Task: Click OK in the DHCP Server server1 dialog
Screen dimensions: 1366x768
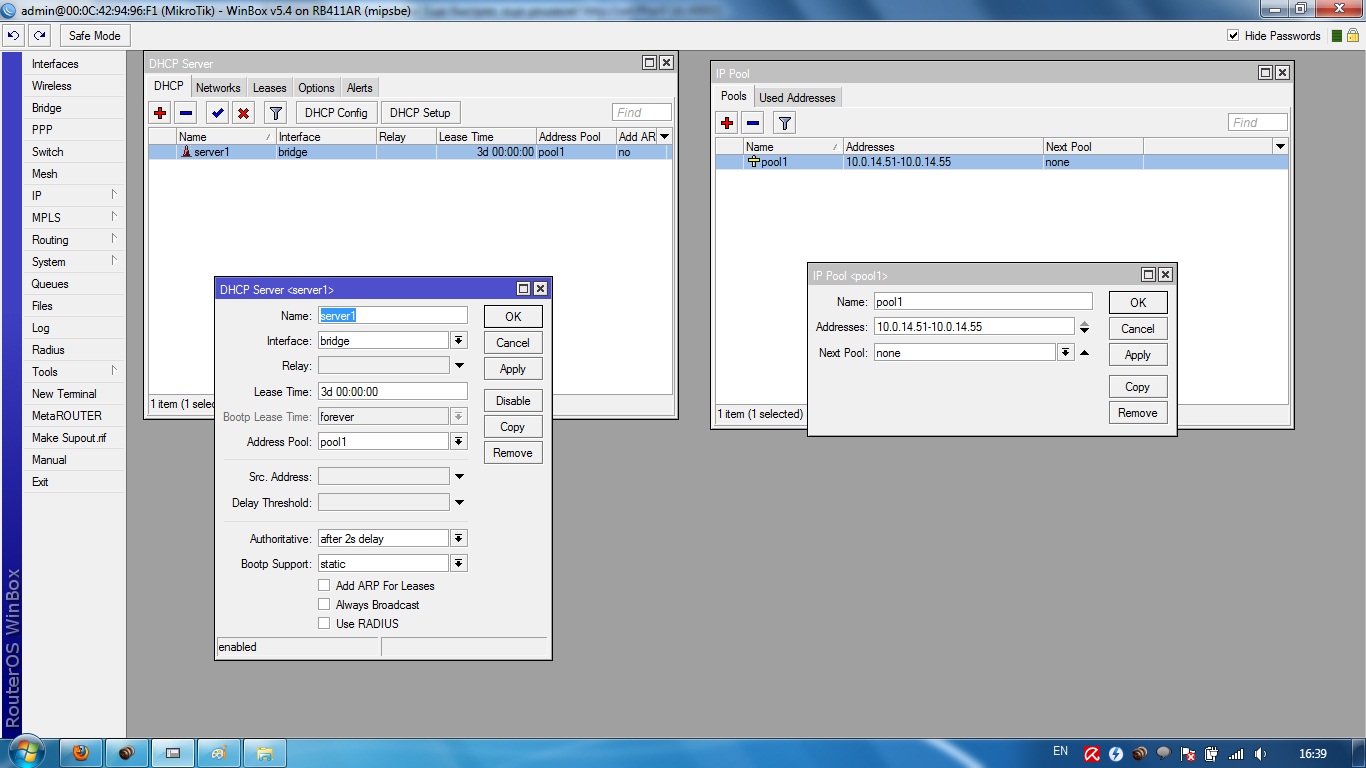Action: pyautogui.click(x=513, y=317)
